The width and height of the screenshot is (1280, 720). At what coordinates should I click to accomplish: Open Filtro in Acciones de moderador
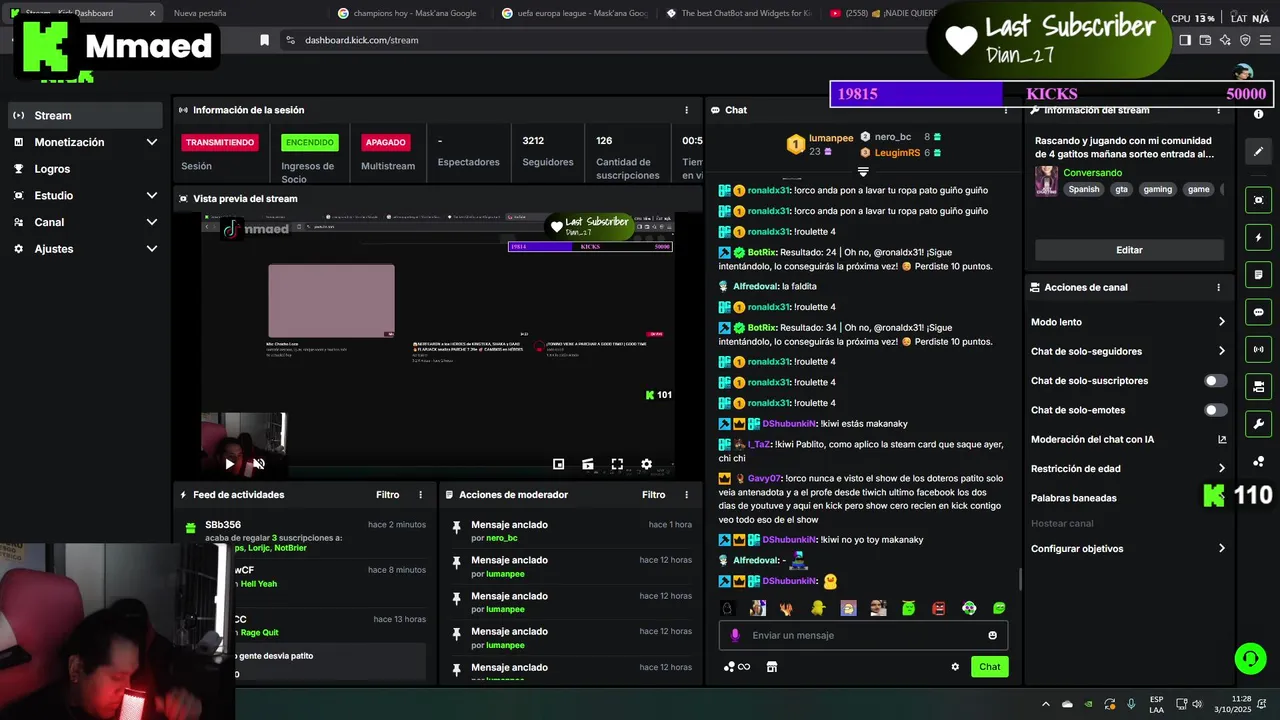[654, 495]
